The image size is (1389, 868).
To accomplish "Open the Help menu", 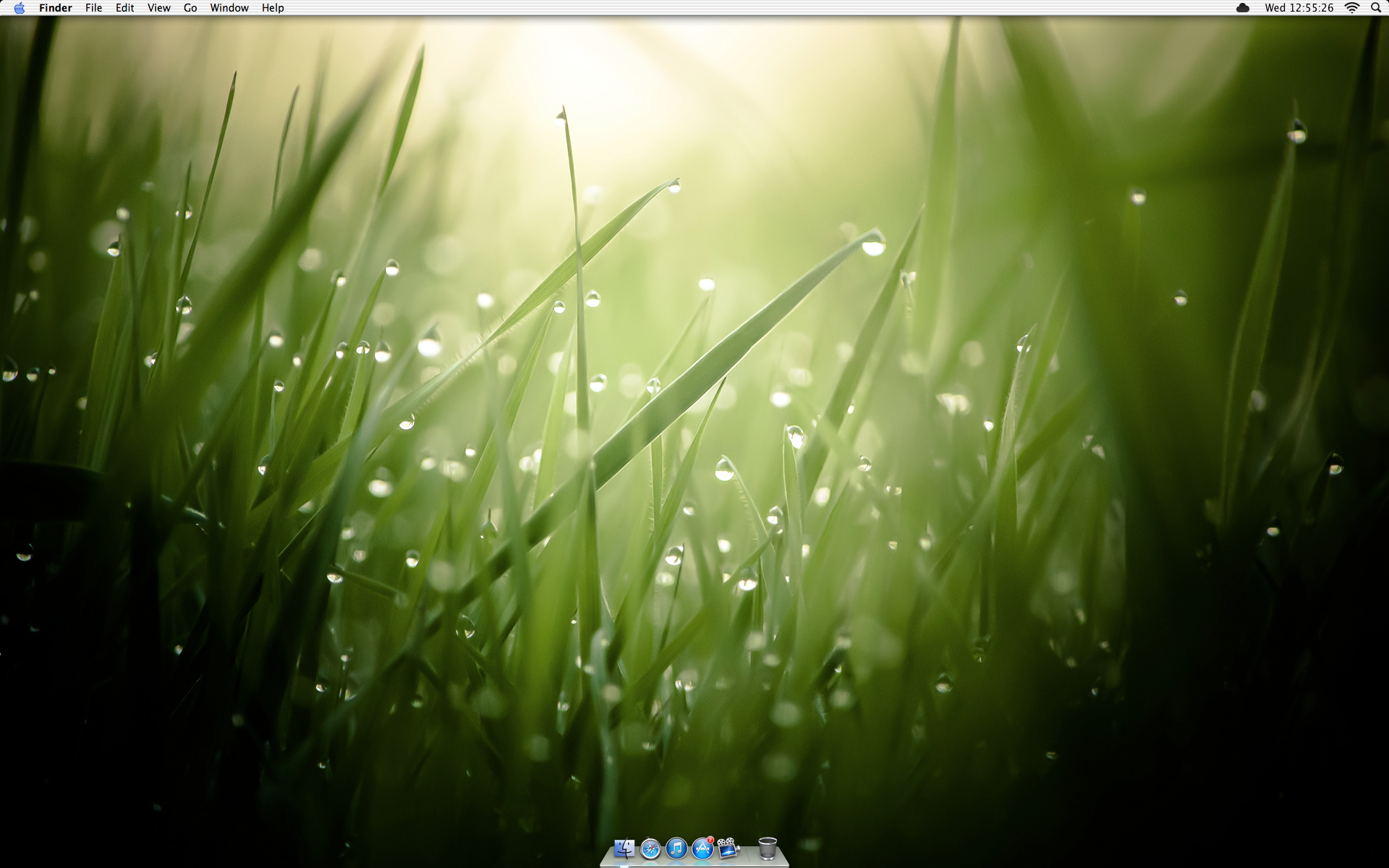I will (x=273, y=8).
